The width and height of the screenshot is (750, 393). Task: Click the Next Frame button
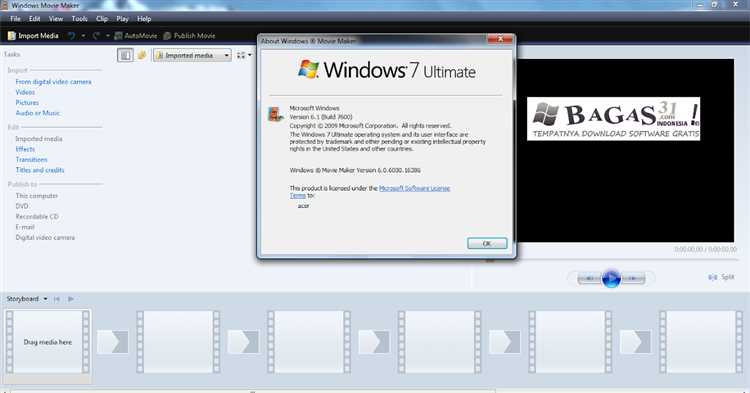(633, 278)
